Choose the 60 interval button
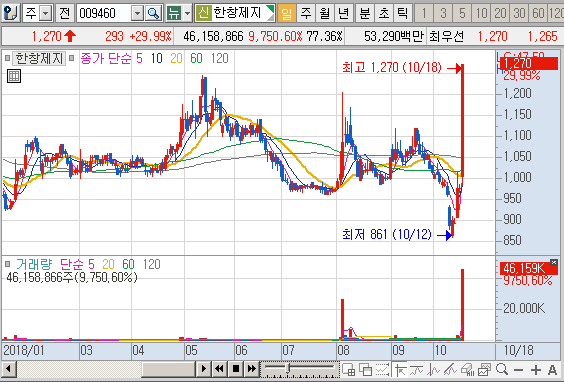This screenshot has width=564, height=382. (538, 14)
